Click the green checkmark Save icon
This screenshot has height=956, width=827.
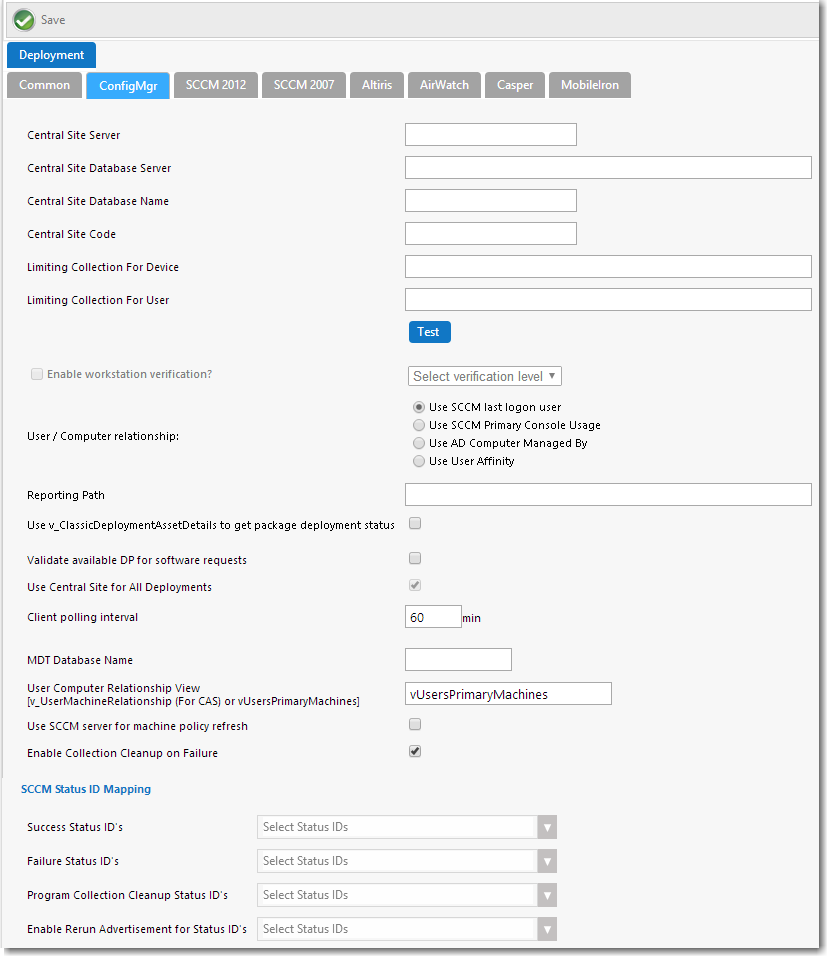pyautogui.click(x=24, y=20)
